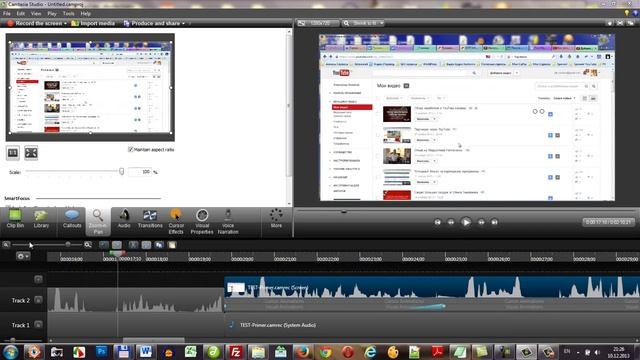Click the timeline zoom slider handle

[x=68, y=244]
